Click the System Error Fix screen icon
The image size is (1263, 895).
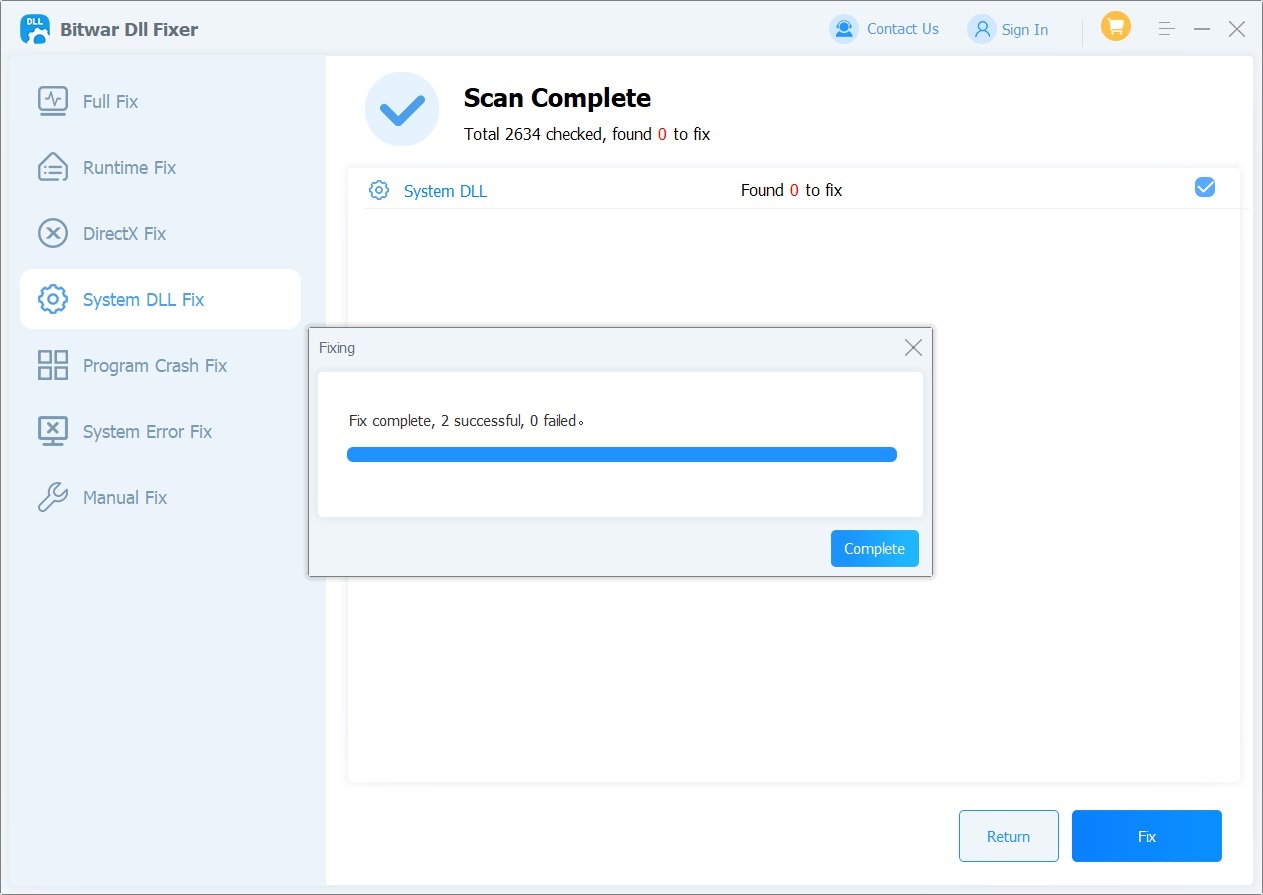53,431
